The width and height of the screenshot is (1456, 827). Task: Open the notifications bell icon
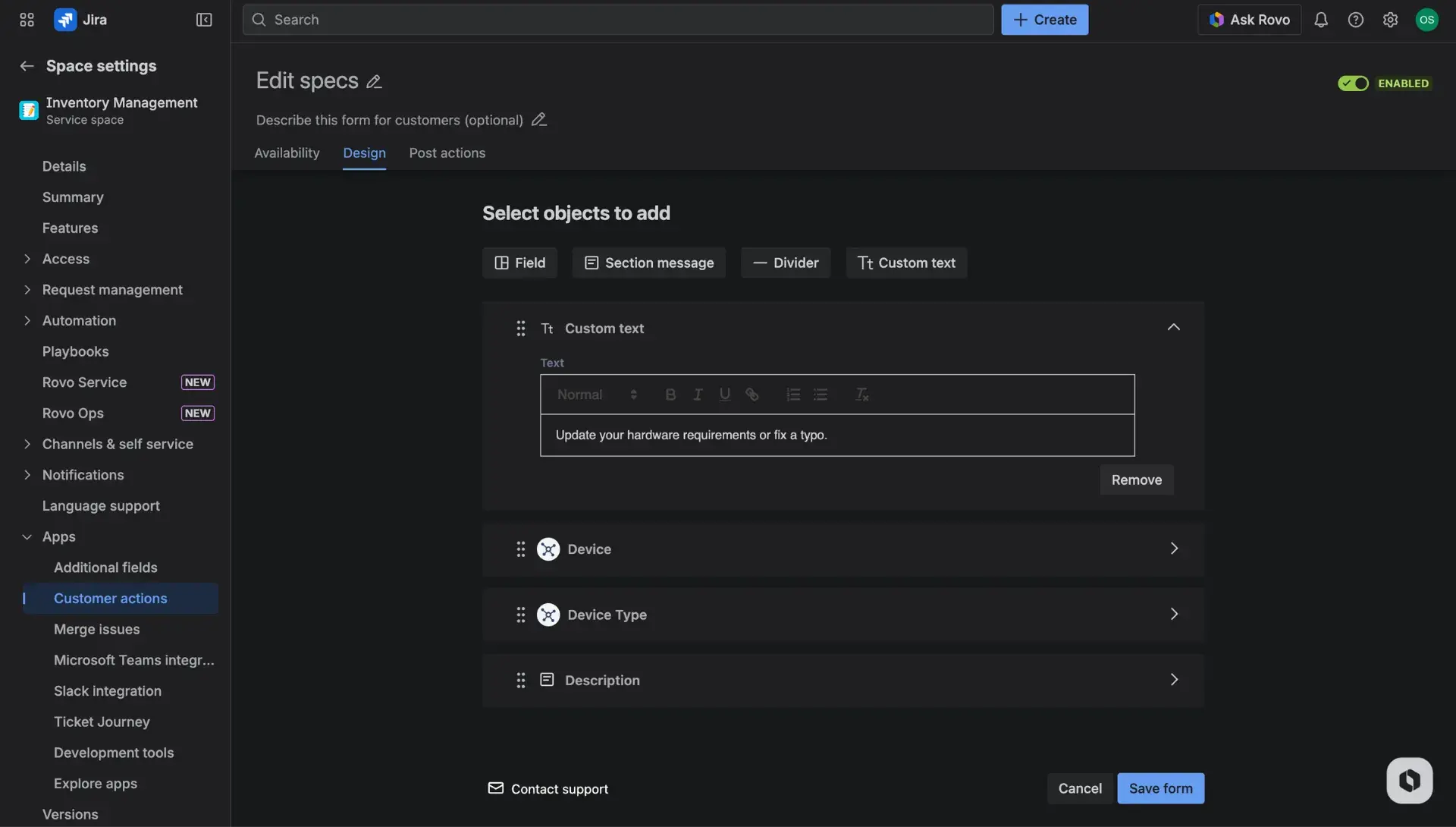(1321, 19)
